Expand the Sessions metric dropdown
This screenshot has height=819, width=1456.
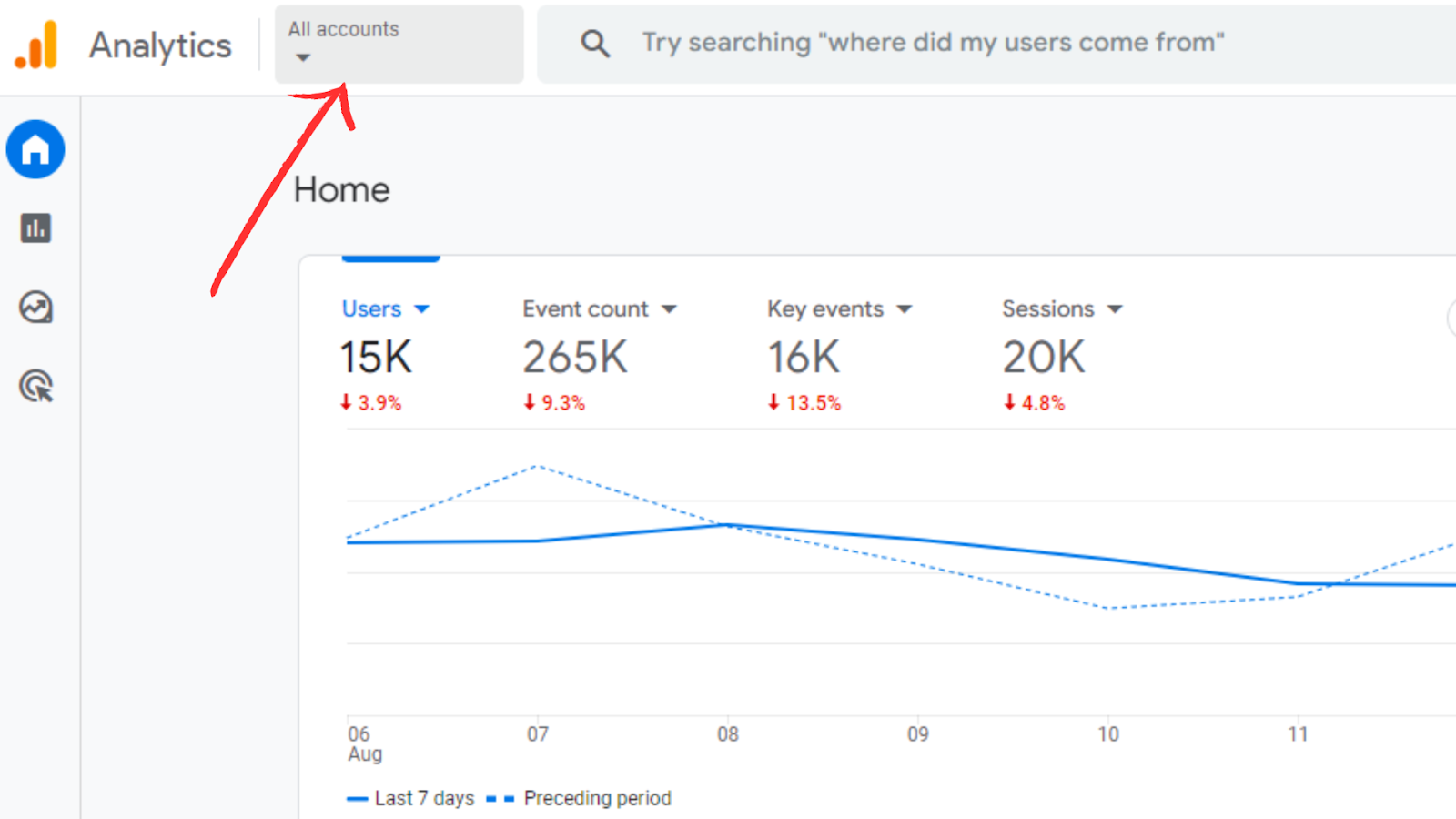(1116, 309)
